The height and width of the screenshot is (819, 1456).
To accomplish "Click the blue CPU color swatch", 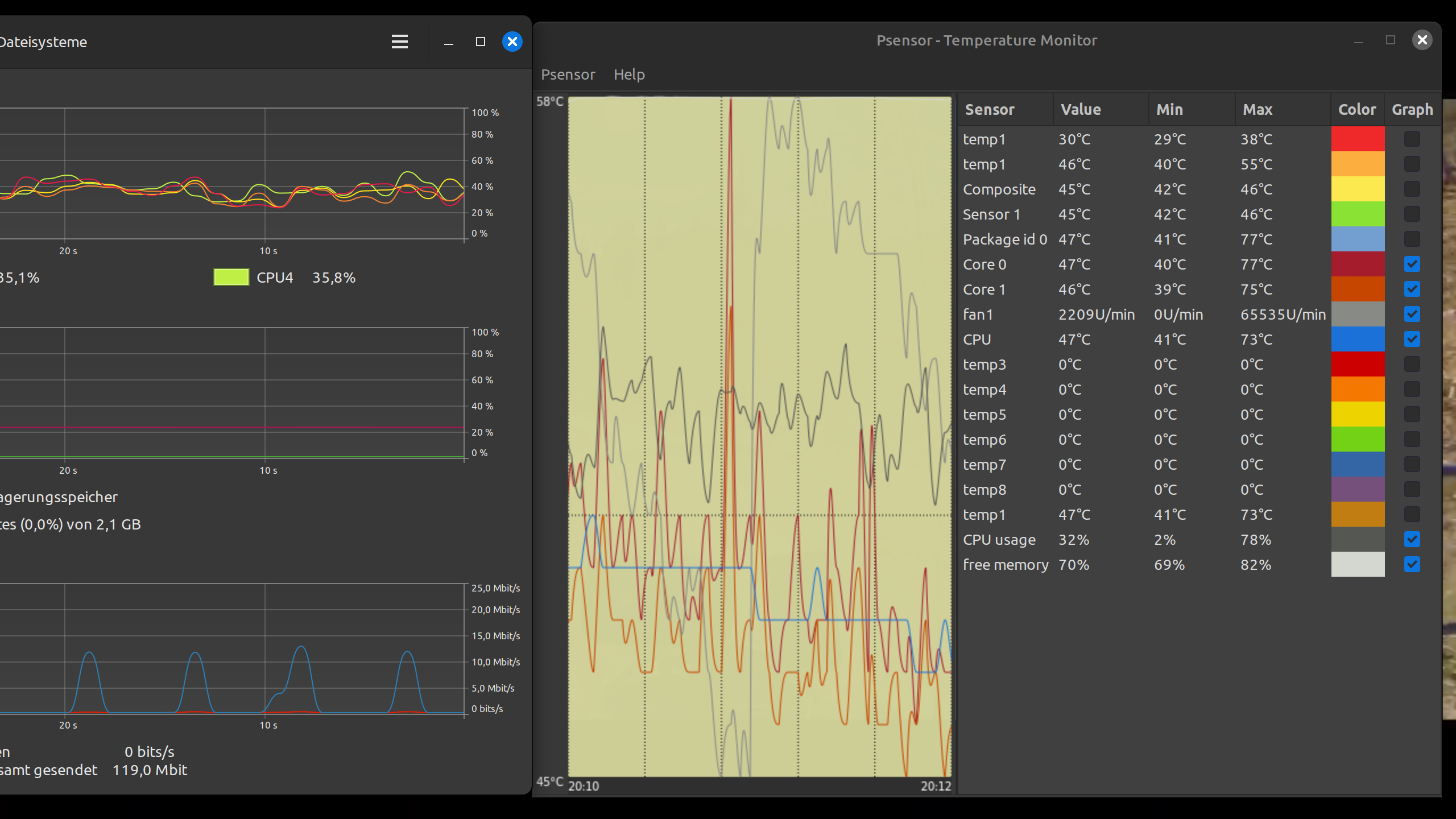I will 1358,339.
